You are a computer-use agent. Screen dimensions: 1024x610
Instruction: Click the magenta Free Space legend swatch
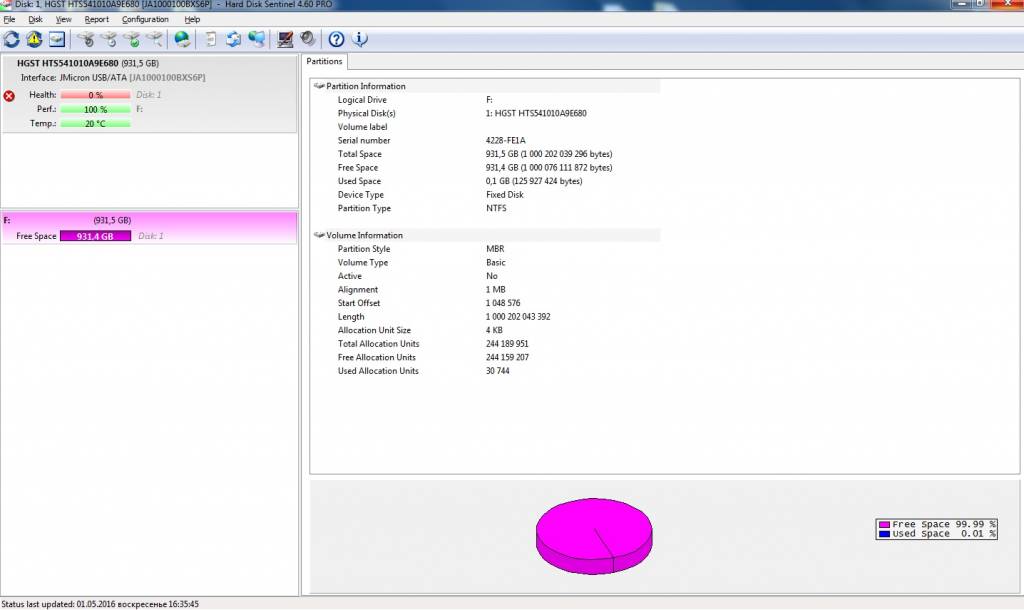[x=884, y=524]
